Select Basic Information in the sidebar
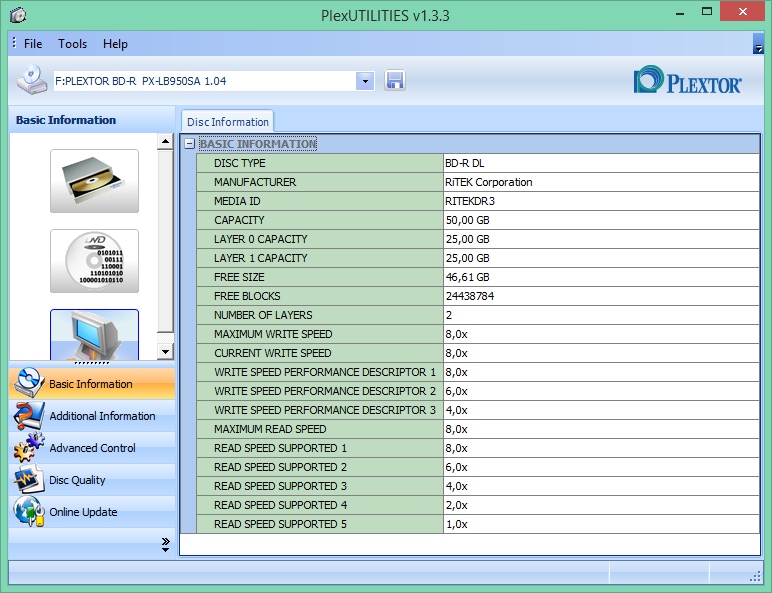The width and height of the screenshot is (772, 593). [x=91, y=384]
